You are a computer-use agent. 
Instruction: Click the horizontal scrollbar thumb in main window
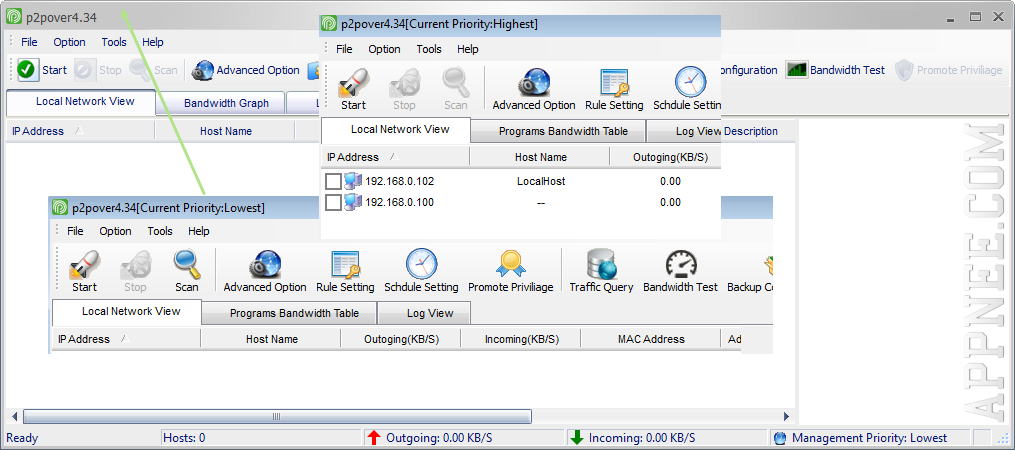[277, 416]
